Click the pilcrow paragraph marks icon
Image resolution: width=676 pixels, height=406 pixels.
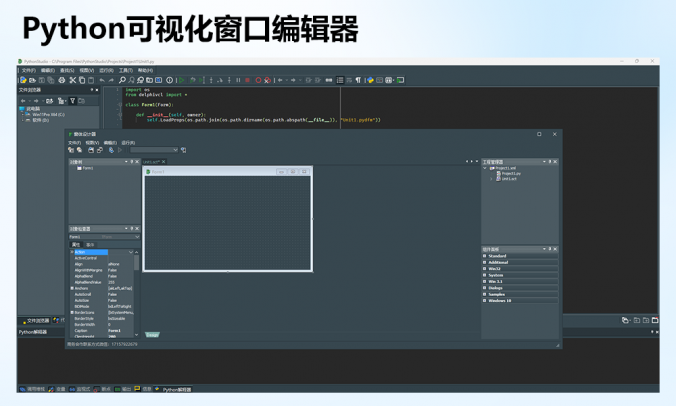tap(358, 80)
